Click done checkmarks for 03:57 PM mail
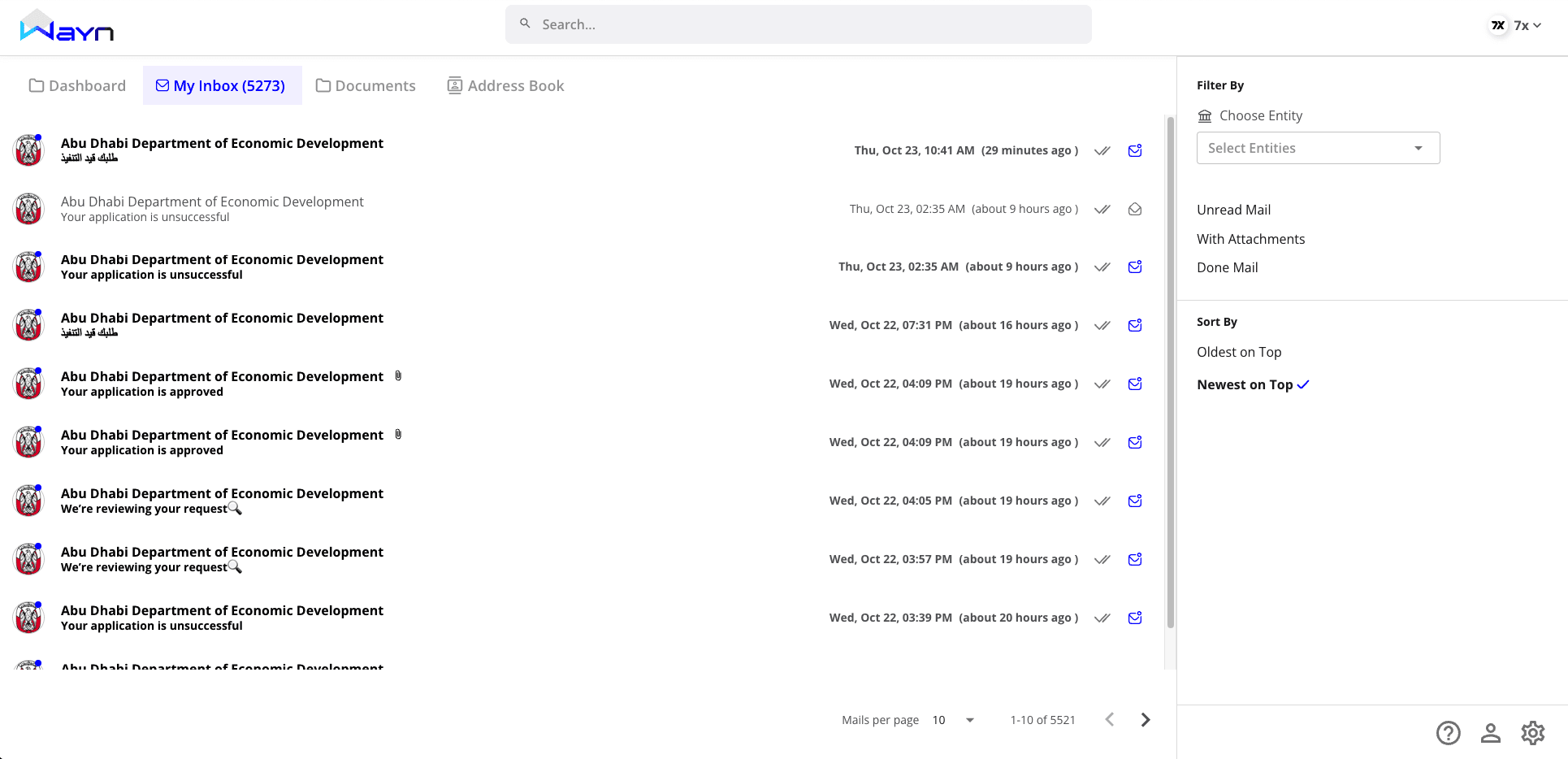The height and width of the screenshot is (759, 1568). [1102, 559]
